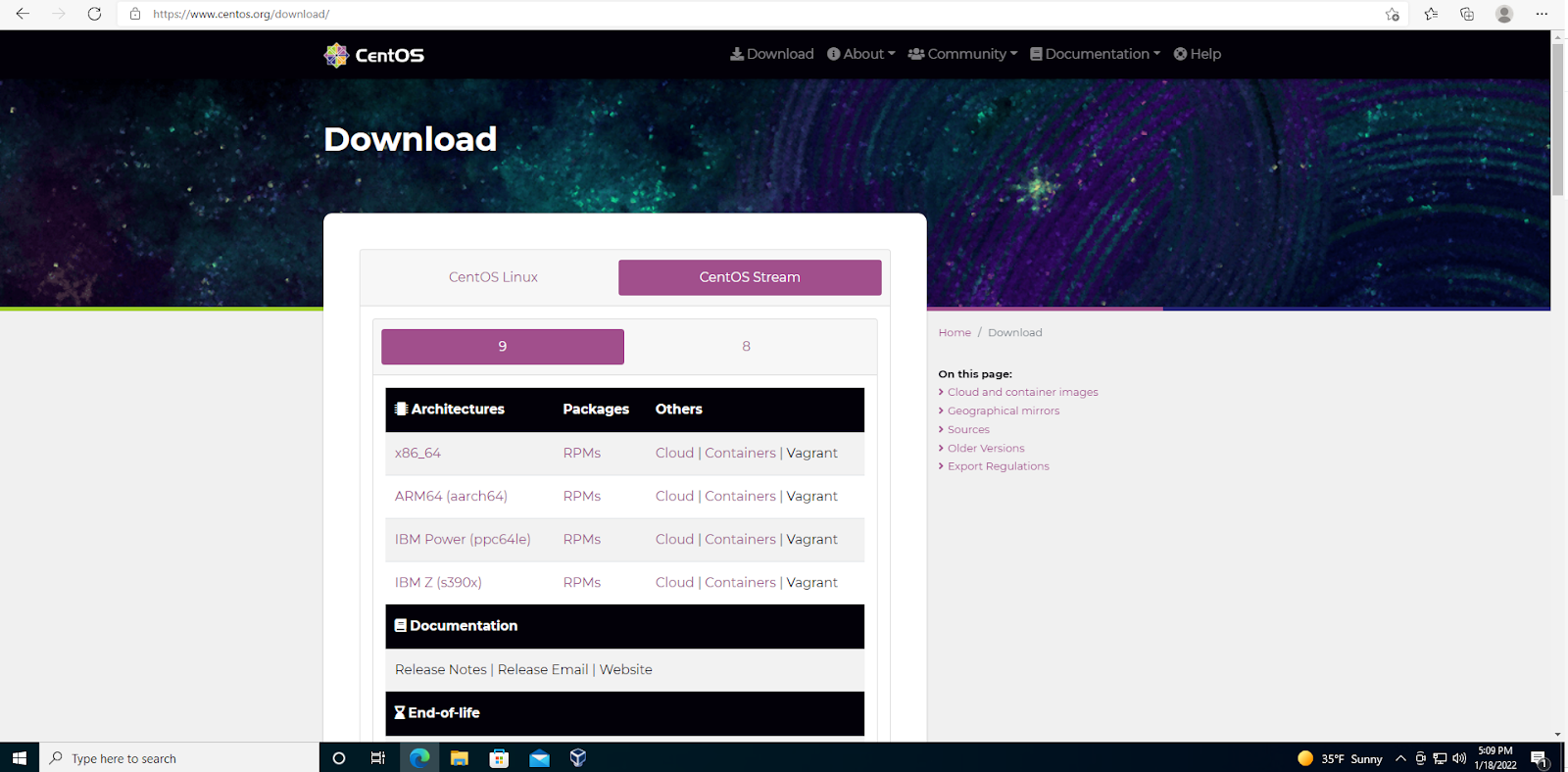Select the CentOS Stream tab
1568x772 pixels.
click(750, 277)
